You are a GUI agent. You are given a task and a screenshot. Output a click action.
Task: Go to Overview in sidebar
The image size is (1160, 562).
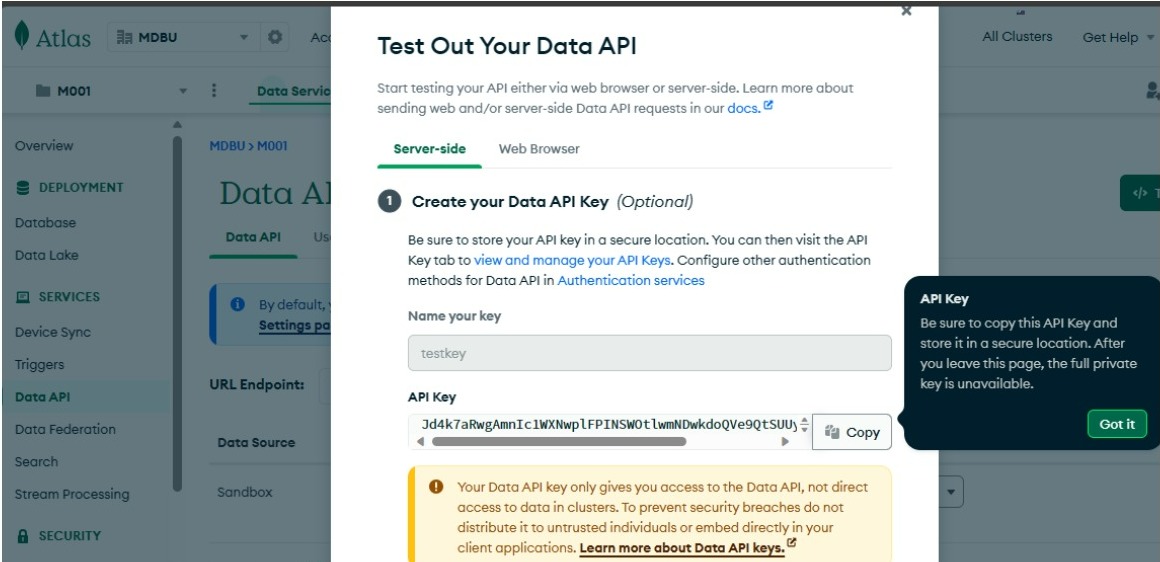(x=44, y=146)
